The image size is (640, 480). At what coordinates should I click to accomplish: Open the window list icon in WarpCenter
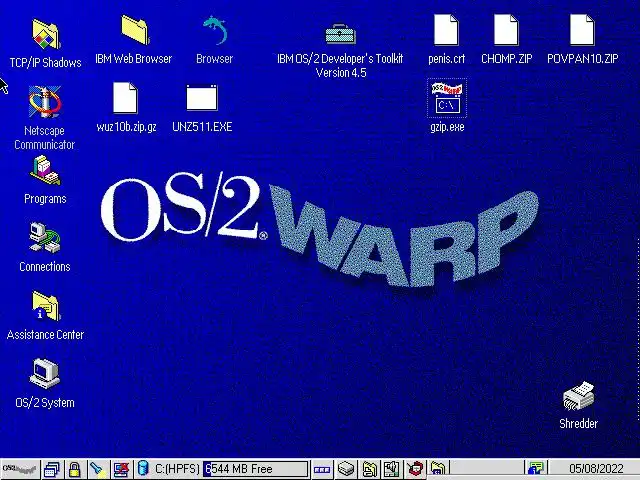tap(52, 469)
